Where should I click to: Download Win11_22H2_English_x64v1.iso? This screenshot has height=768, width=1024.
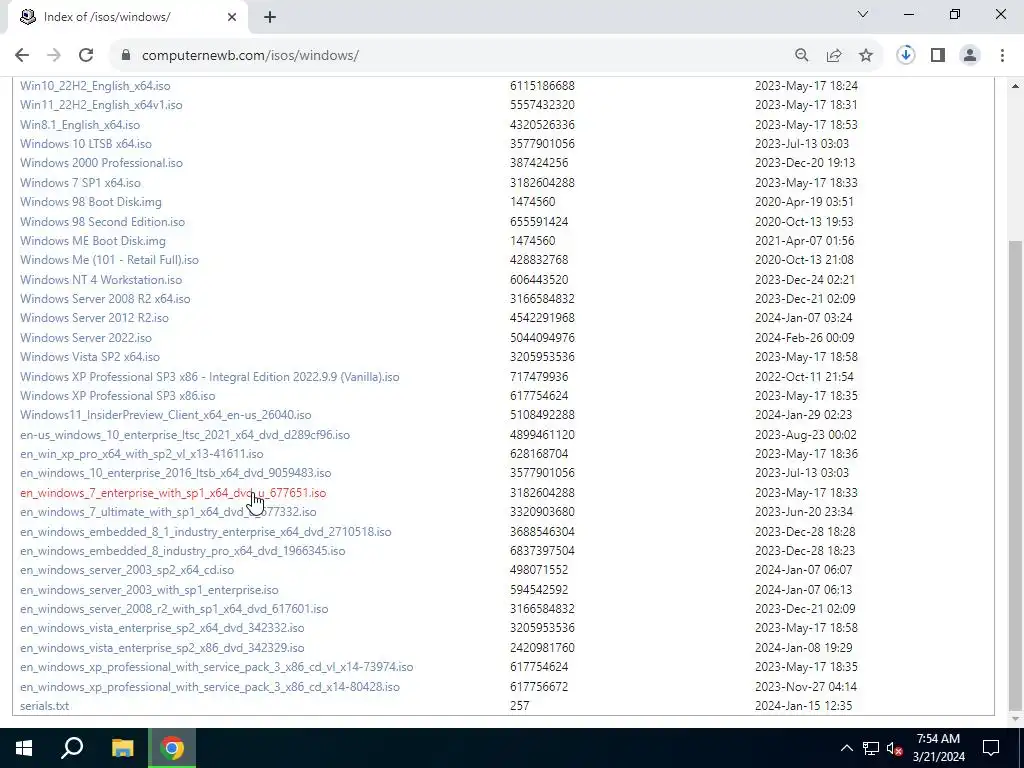coord(101,105)
